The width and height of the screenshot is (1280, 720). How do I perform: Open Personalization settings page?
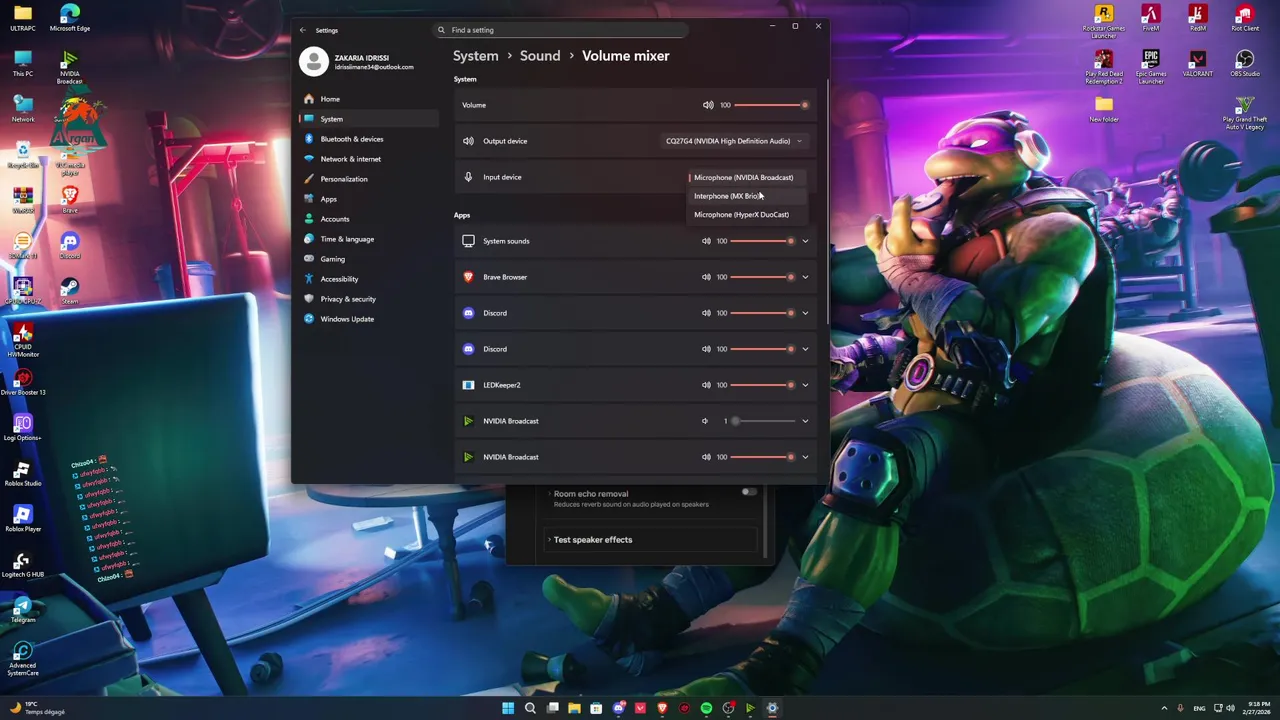coord(368,179)
